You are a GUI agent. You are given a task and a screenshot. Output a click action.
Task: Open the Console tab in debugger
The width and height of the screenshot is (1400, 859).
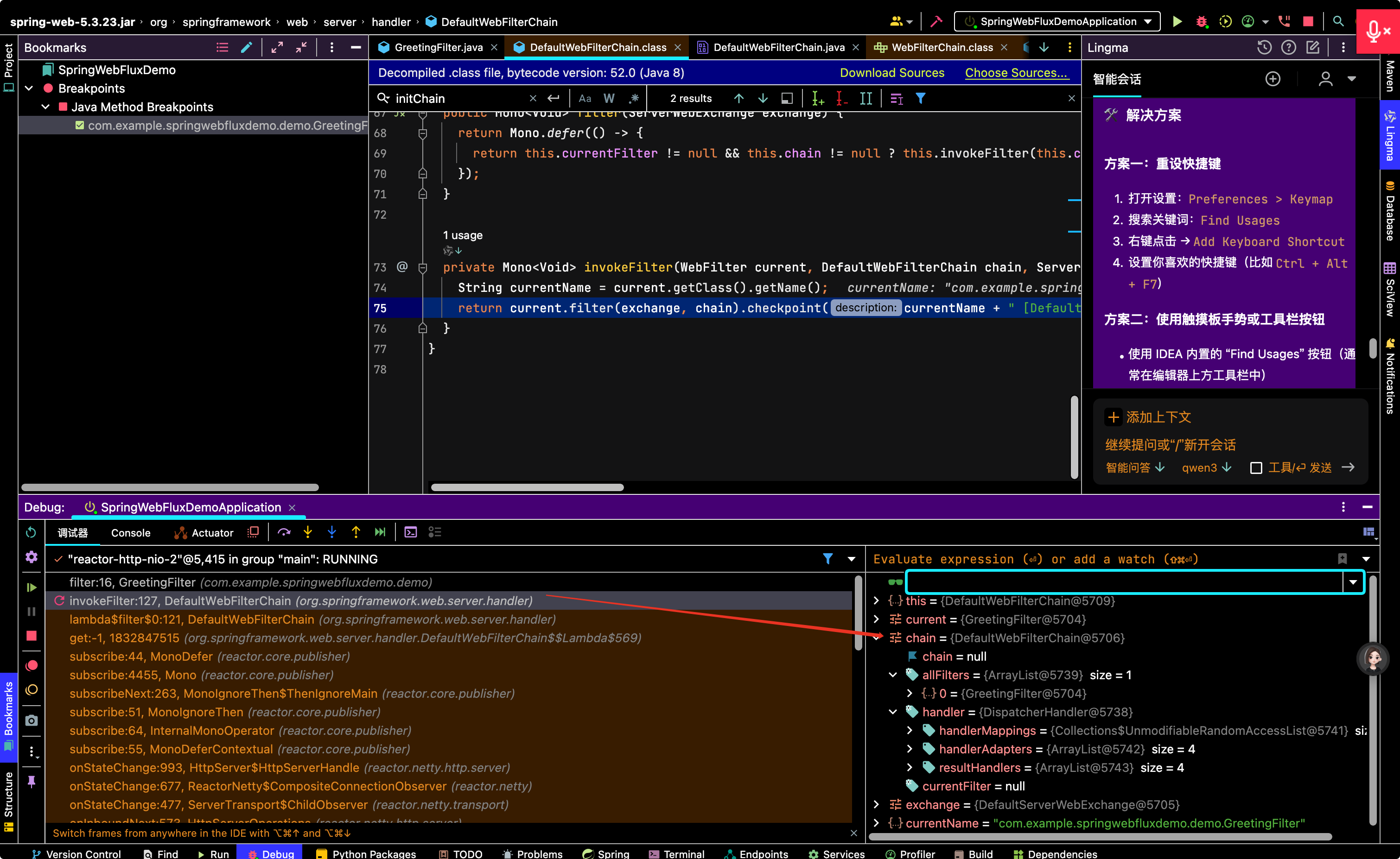pos(131,533)
